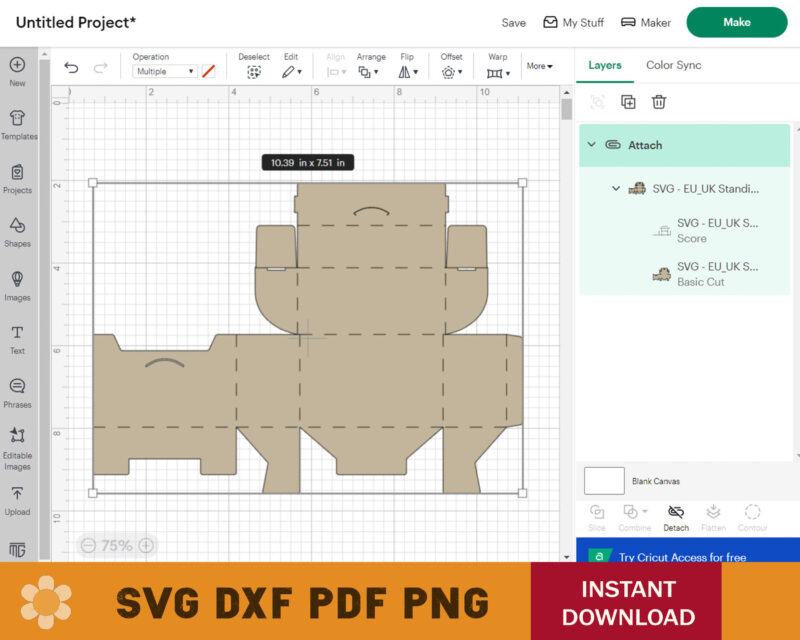This screenshot has height=640, width=800.
Task: Expand the More toolbar menu
Action: [538, 66]
